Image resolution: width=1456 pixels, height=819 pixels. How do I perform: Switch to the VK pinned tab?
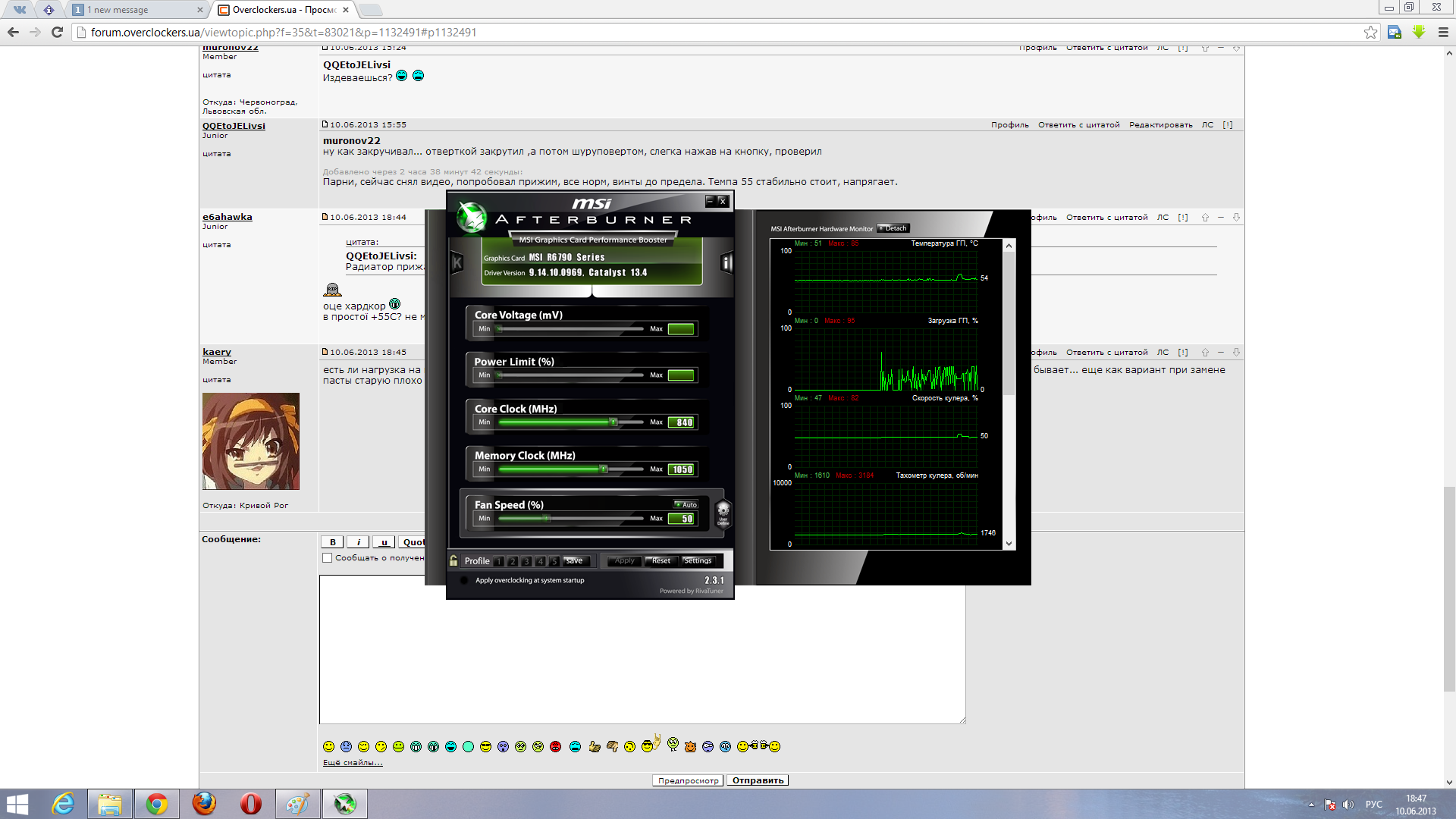click(20, 10)
